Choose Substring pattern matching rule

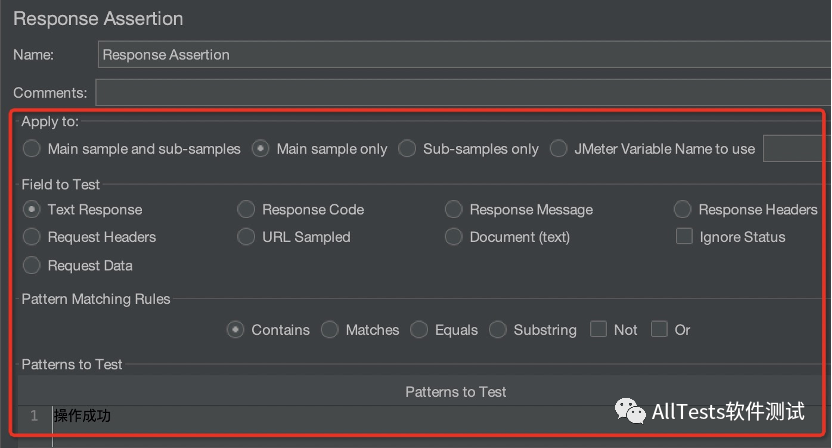(498, 330)
